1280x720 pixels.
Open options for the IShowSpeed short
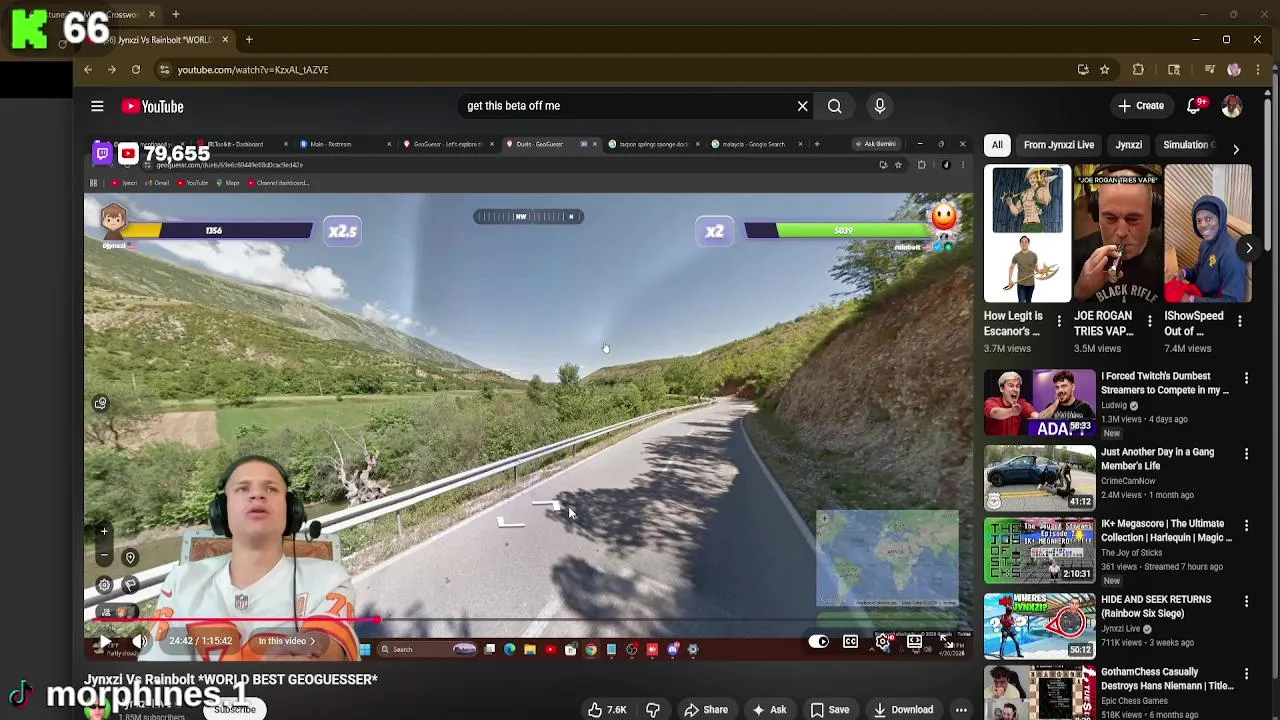1239,321
